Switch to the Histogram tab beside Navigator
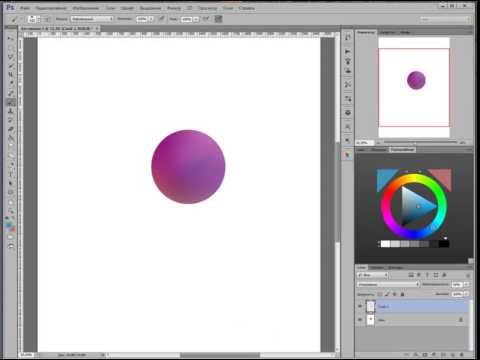The width and height of the screenshot is (480, 360). [x=387, y=32]
